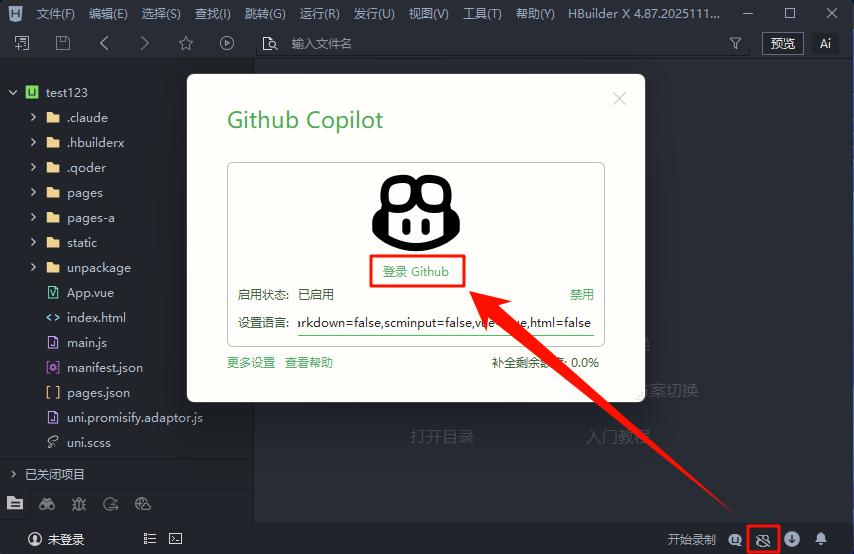This screenshot has height=554, width=854.
Task: Expand the pages folder
Action: [x=33, y=193]
